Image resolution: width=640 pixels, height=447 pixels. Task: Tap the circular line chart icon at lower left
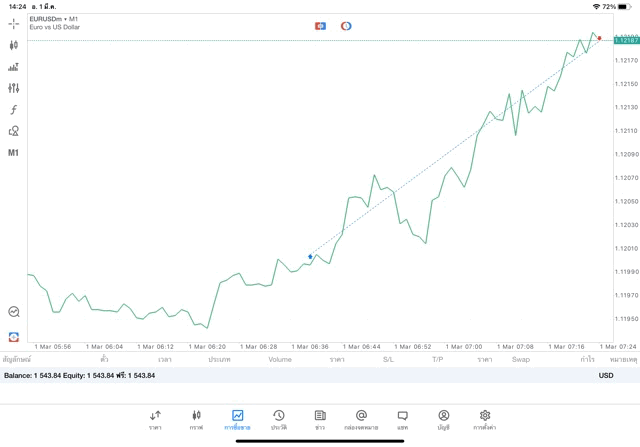click(x=14, y=312)
